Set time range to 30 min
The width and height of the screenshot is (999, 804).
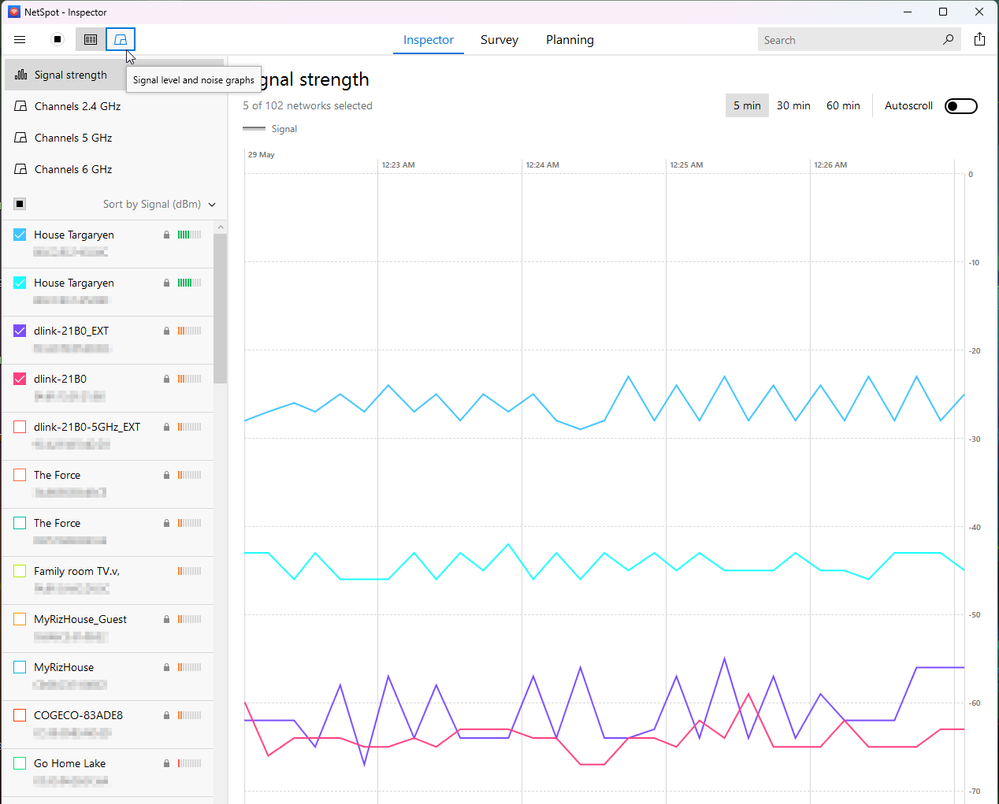pyautogui.click(x=793, y=106)
